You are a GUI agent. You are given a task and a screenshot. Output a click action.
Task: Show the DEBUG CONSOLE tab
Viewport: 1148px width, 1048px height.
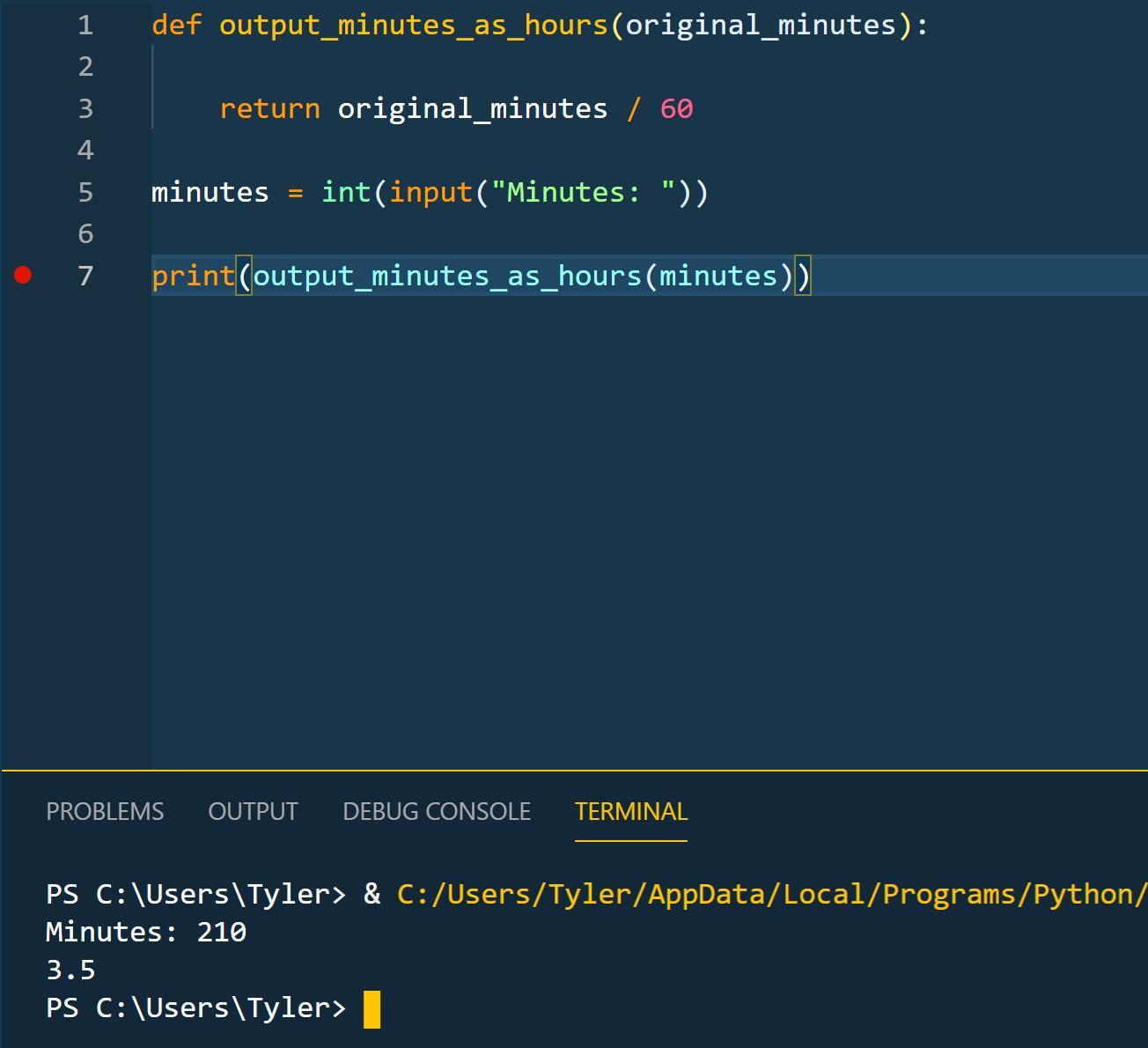click(437, 811)
